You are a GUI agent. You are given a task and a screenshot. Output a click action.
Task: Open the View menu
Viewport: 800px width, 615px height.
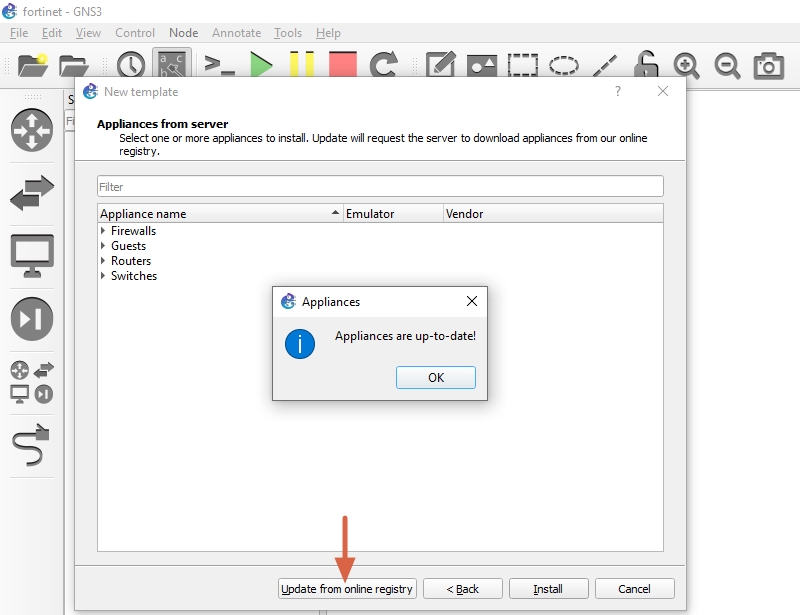pos(88,33)
